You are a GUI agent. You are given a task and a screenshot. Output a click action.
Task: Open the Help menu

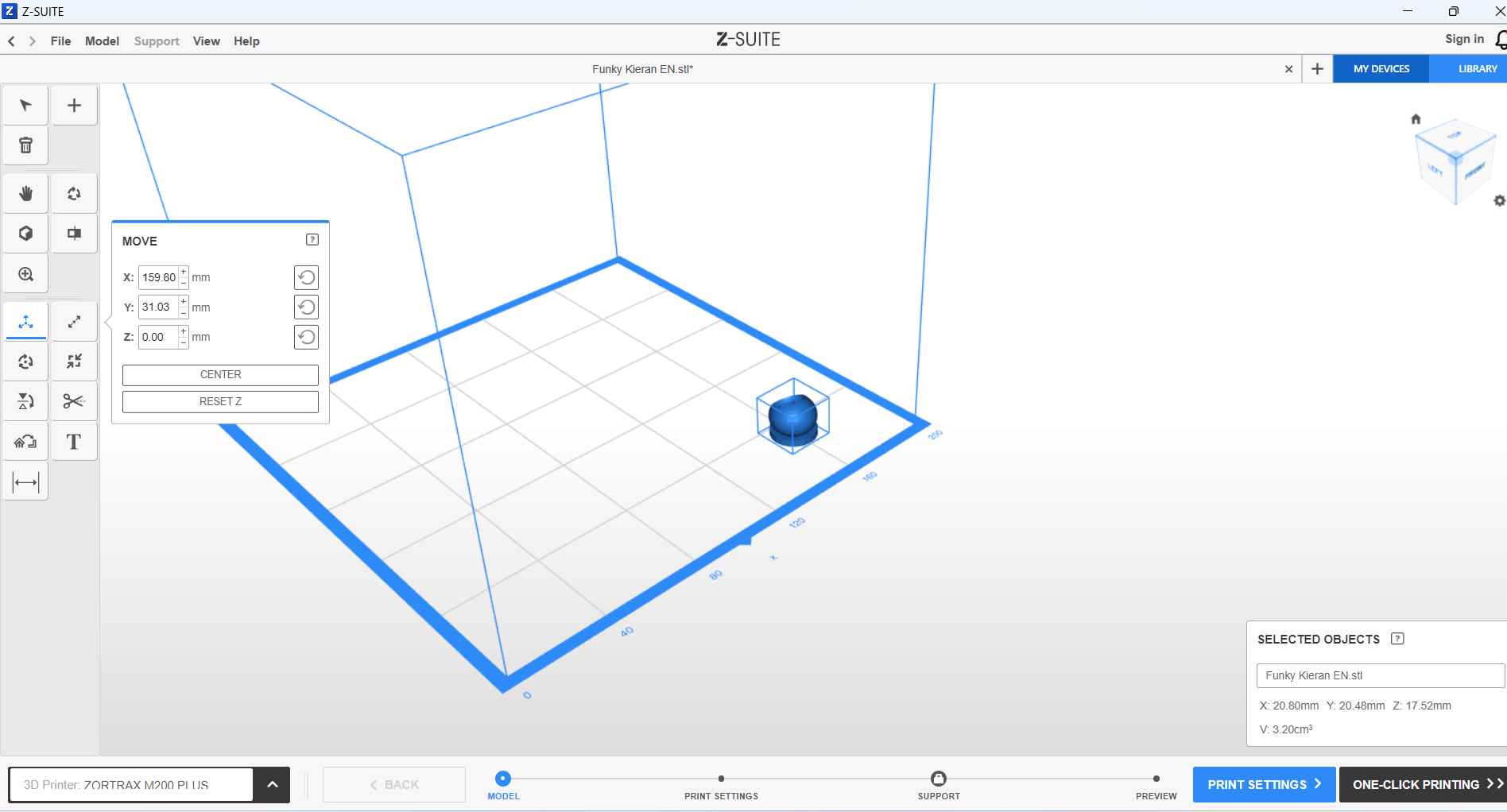[x=246, y=41]
